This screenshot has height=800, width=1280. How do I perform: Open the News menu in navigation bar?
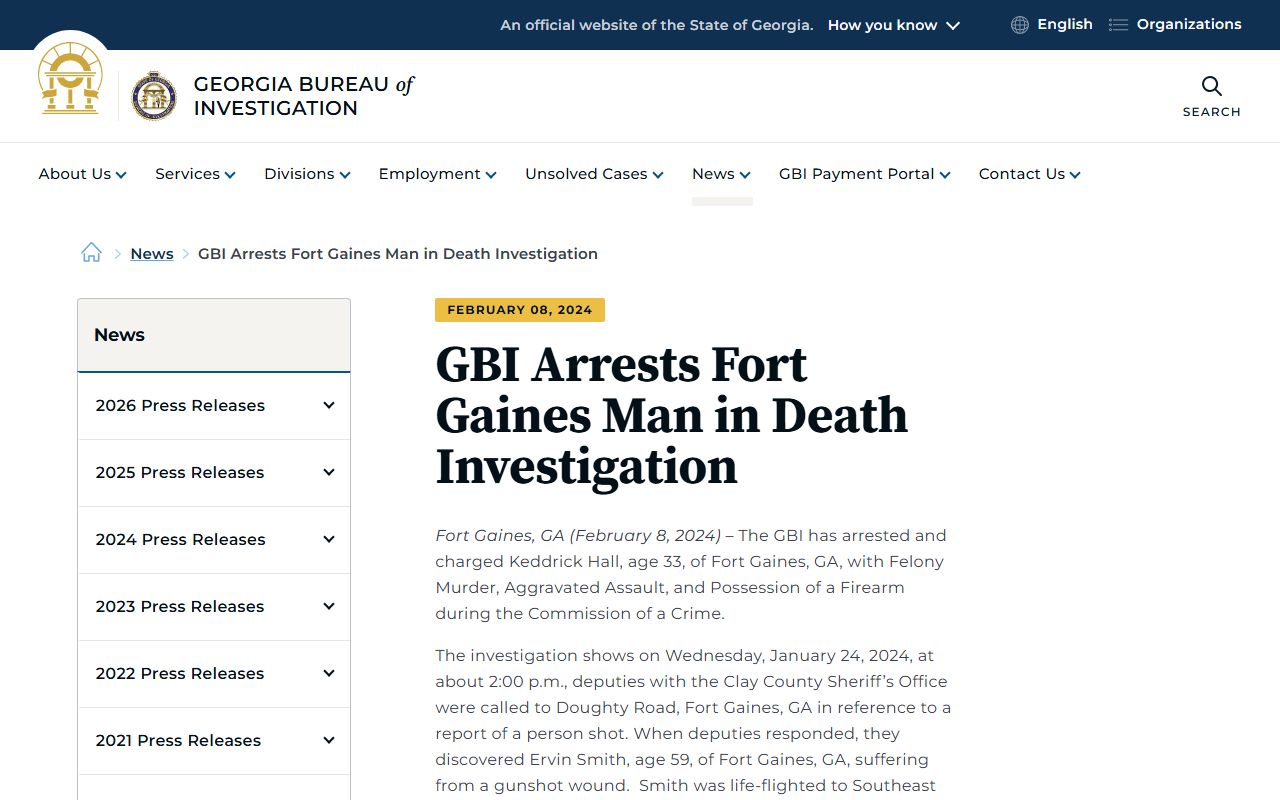click(722, 174)
